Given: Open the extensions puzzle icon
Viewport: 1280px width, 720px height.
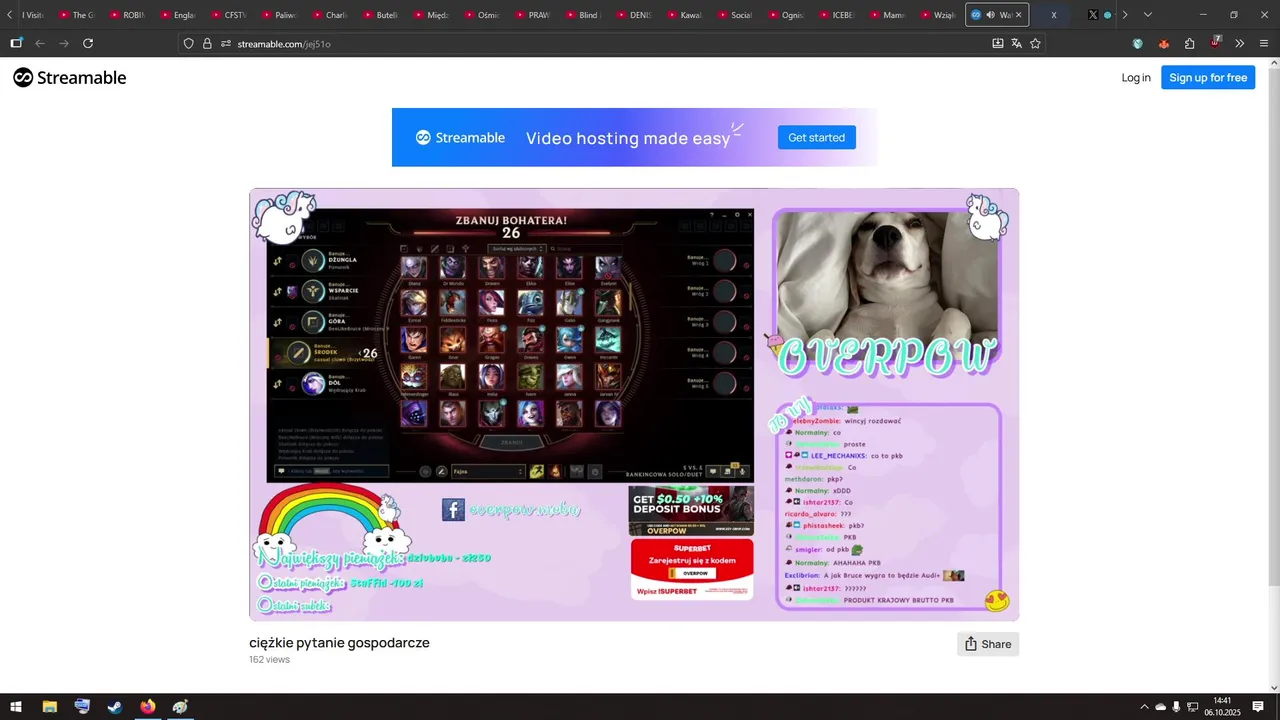Looking at the screenshot, I should [x=1189, y=43].
